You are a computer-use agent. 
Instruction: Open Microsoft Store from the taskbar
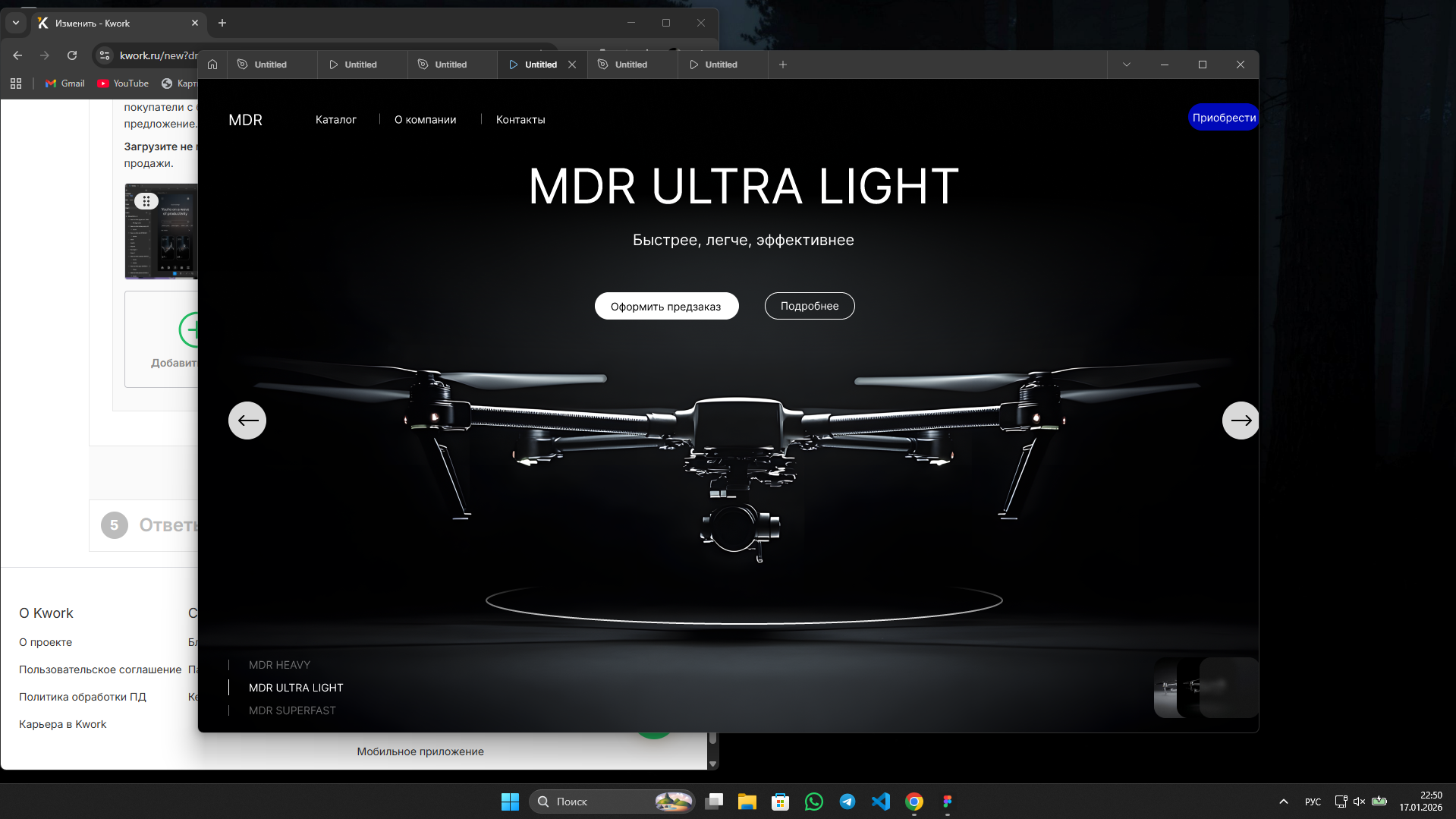pyautogui.click(x=781, y=802)
